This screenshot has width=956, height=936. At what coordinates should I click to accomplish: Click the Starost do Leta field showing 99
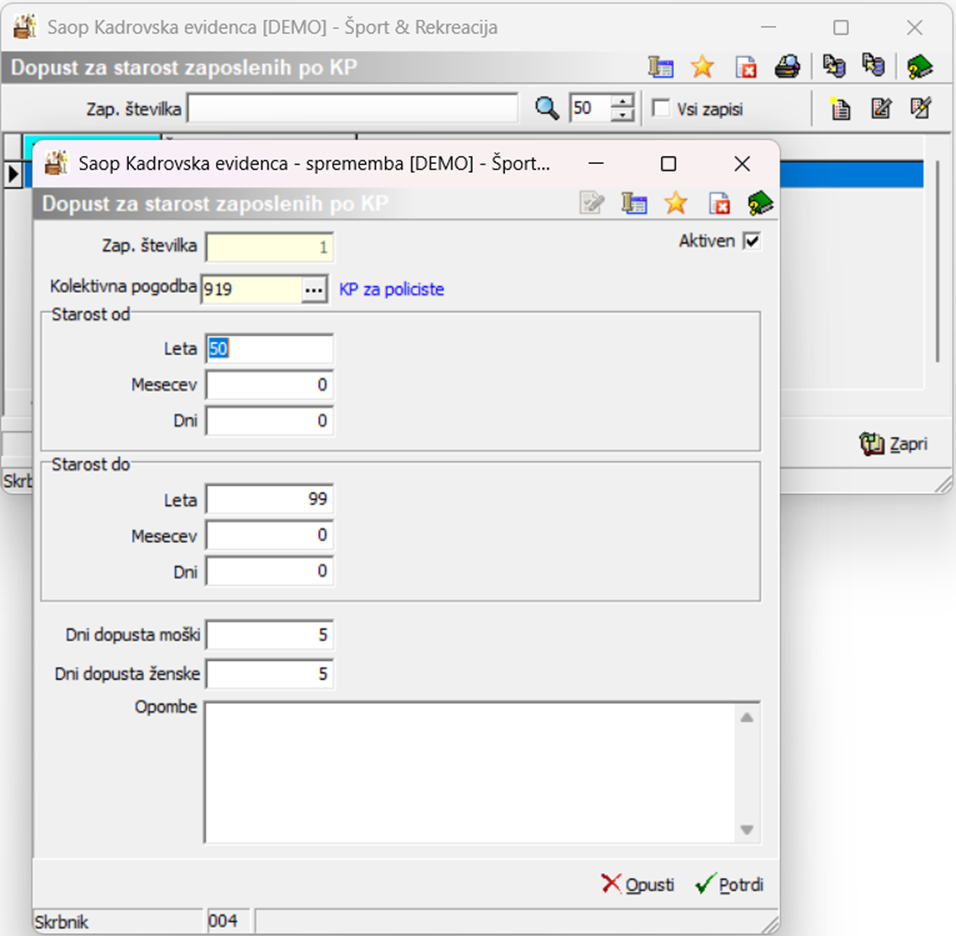pos(269,499)
